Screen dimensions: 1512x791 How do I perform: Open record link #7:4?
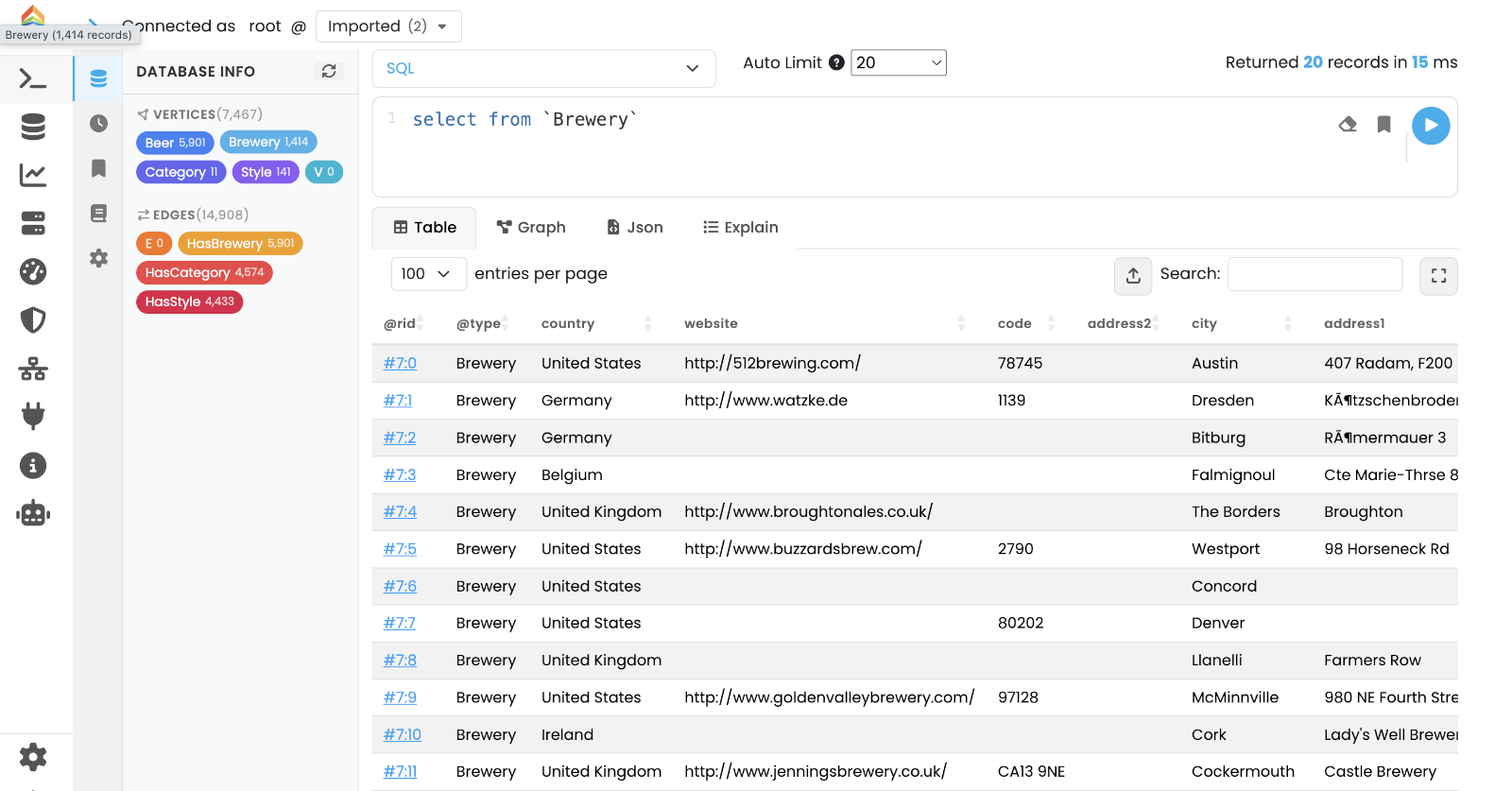pyautogui.click(x=400, y=511)
